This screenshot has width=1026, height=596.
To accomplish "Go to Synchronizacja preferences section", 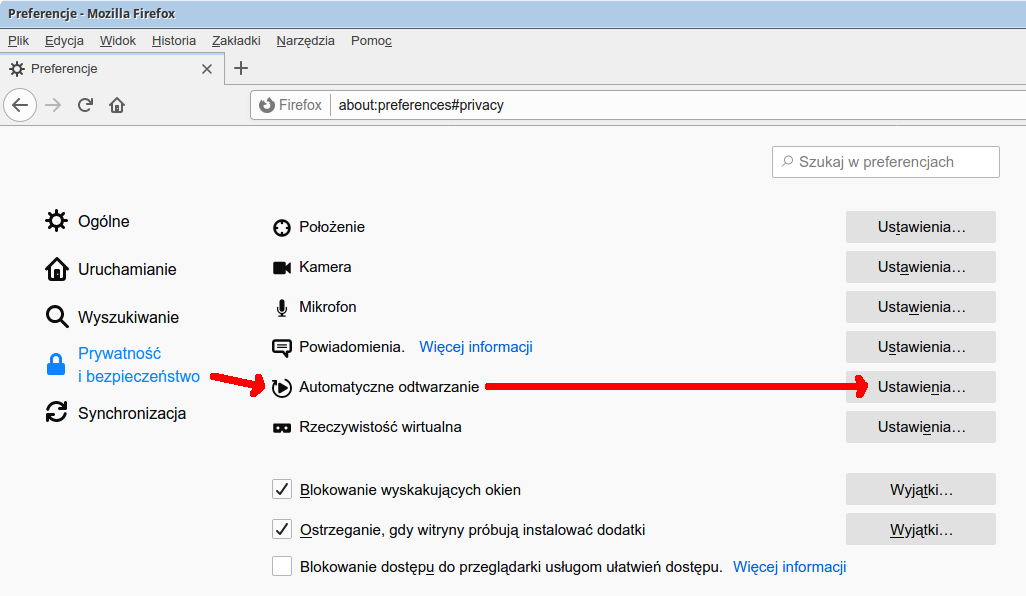I will [116, 413].
